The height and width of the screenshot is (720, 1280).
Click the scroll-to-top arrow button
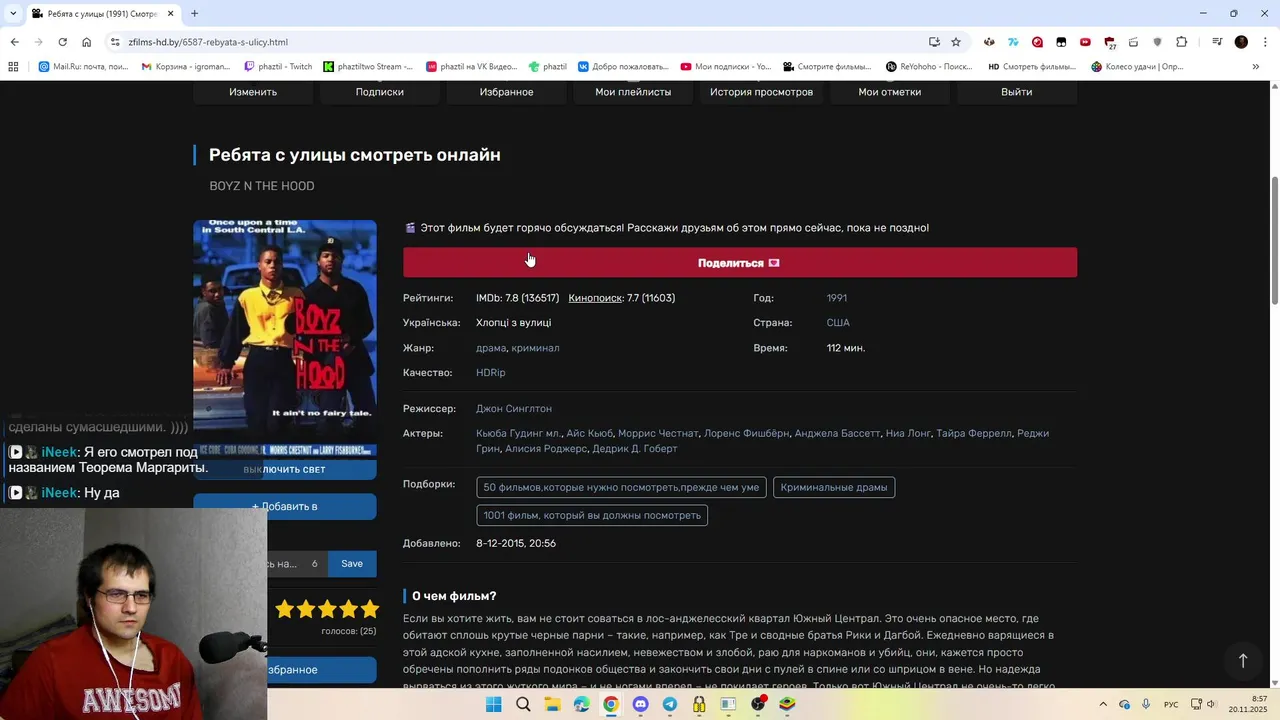click(1243, 661)
